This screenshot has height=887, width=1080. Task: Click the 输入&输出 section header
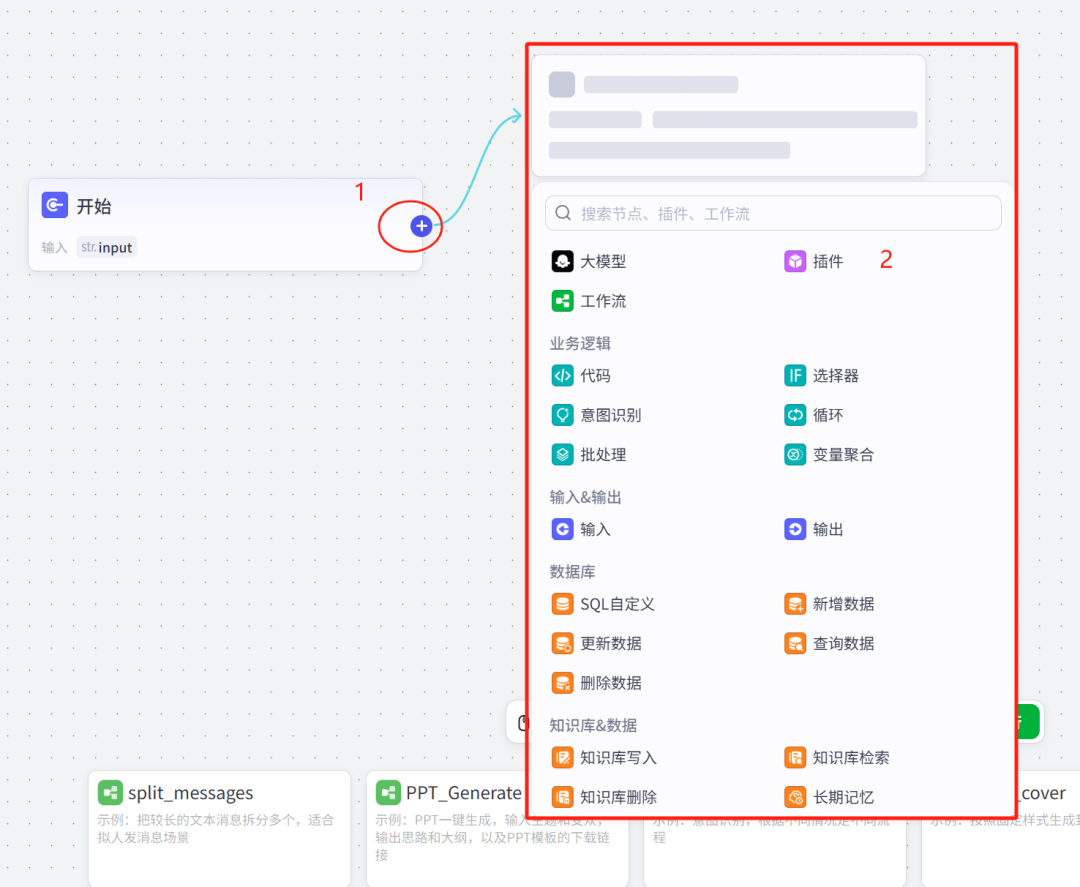click(x=585, y=497)
